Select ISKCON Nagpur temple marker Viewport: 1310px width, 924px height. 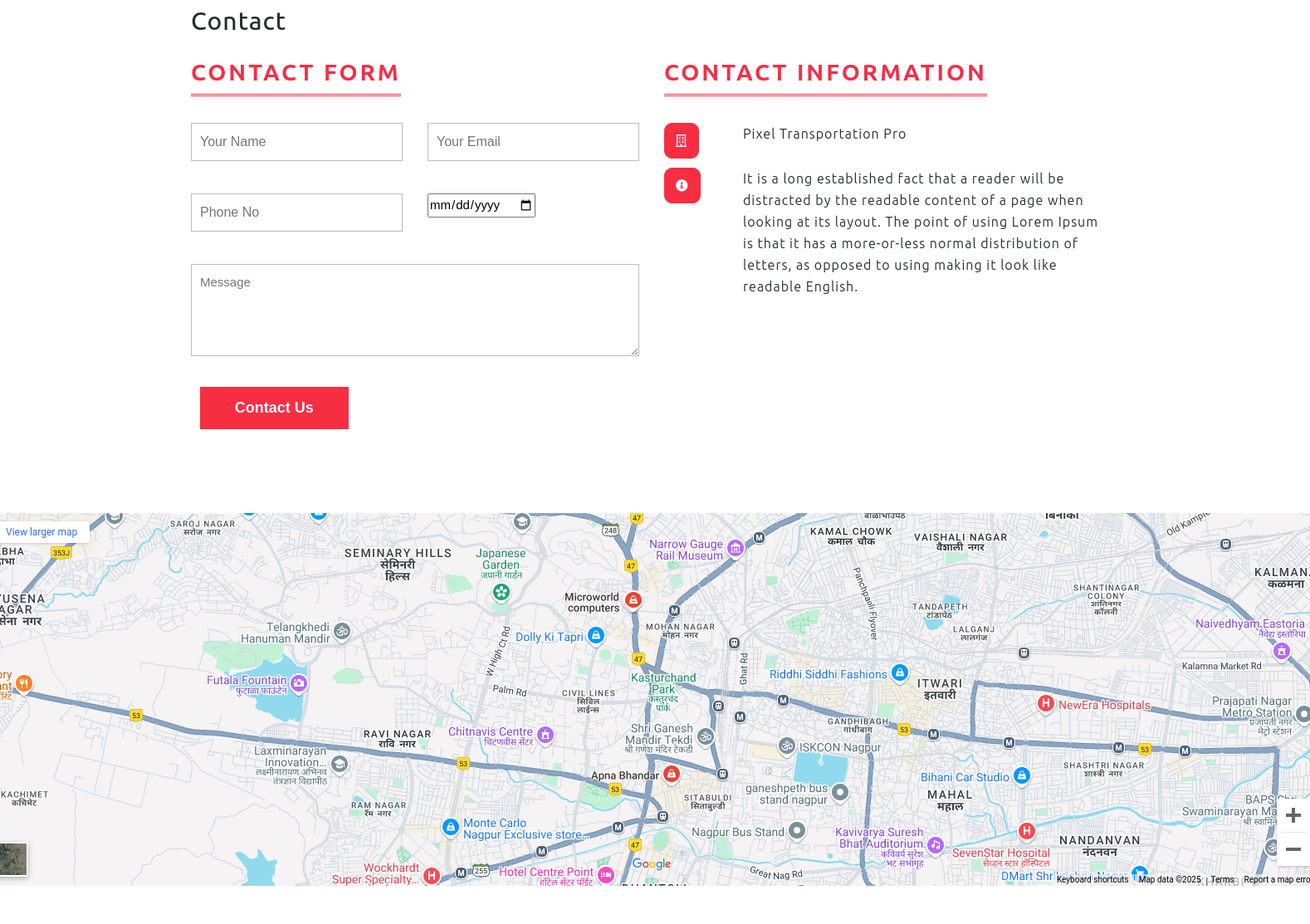(787, 746)
